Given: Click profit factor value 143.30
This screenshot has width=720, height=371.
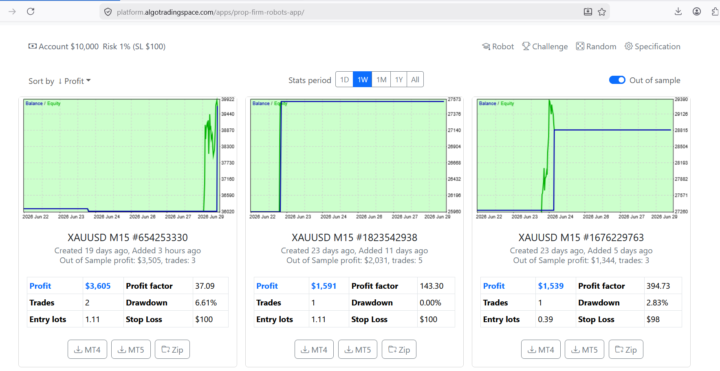Looking at the screenshot, I should pyautogui.click(x=432, y=286).
